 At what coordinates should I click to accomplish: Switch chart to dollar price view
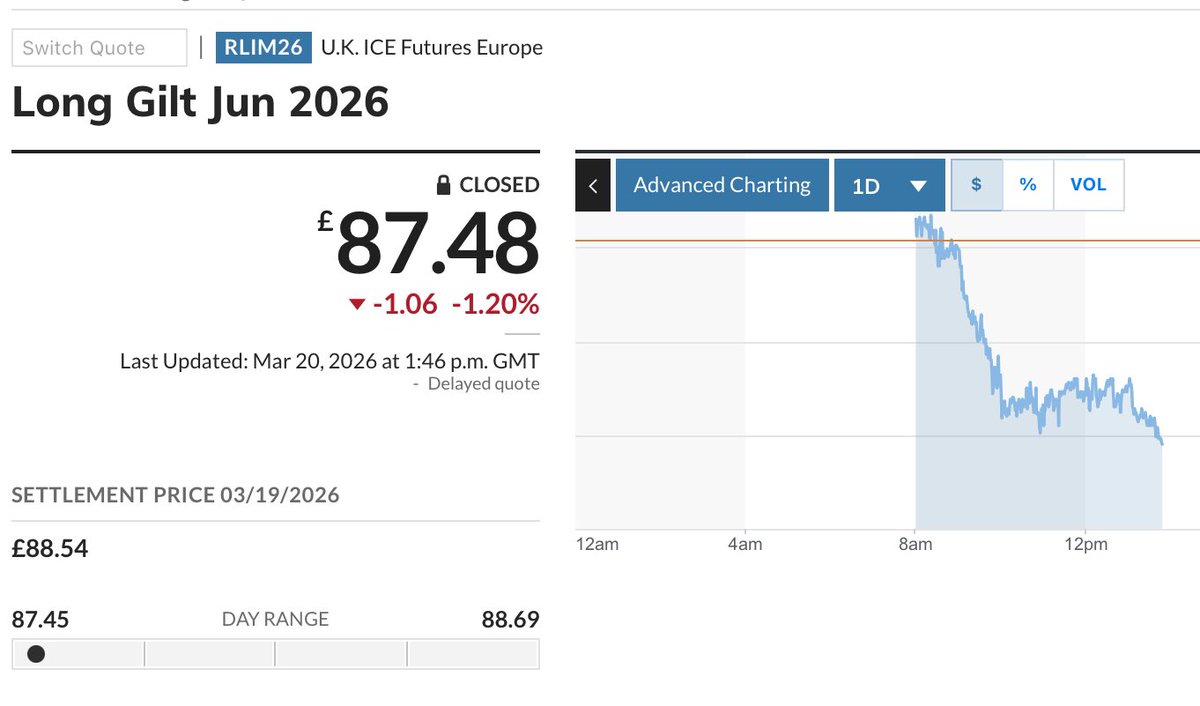pos(976,185)
